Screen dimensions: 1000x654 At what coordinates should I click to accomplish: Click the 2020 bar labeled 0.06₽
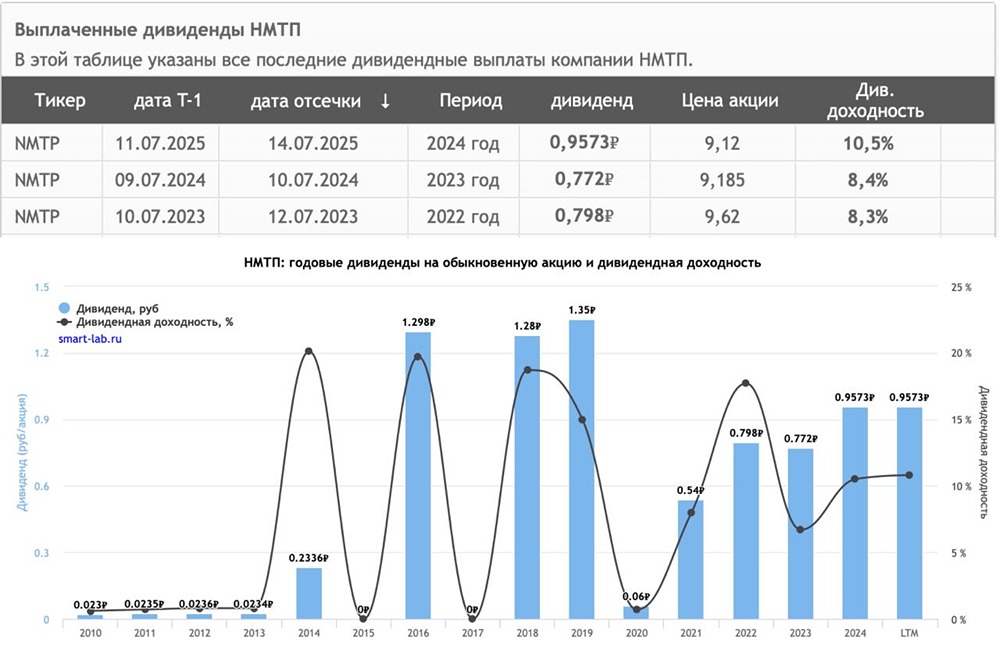click(x=636, y=613)
